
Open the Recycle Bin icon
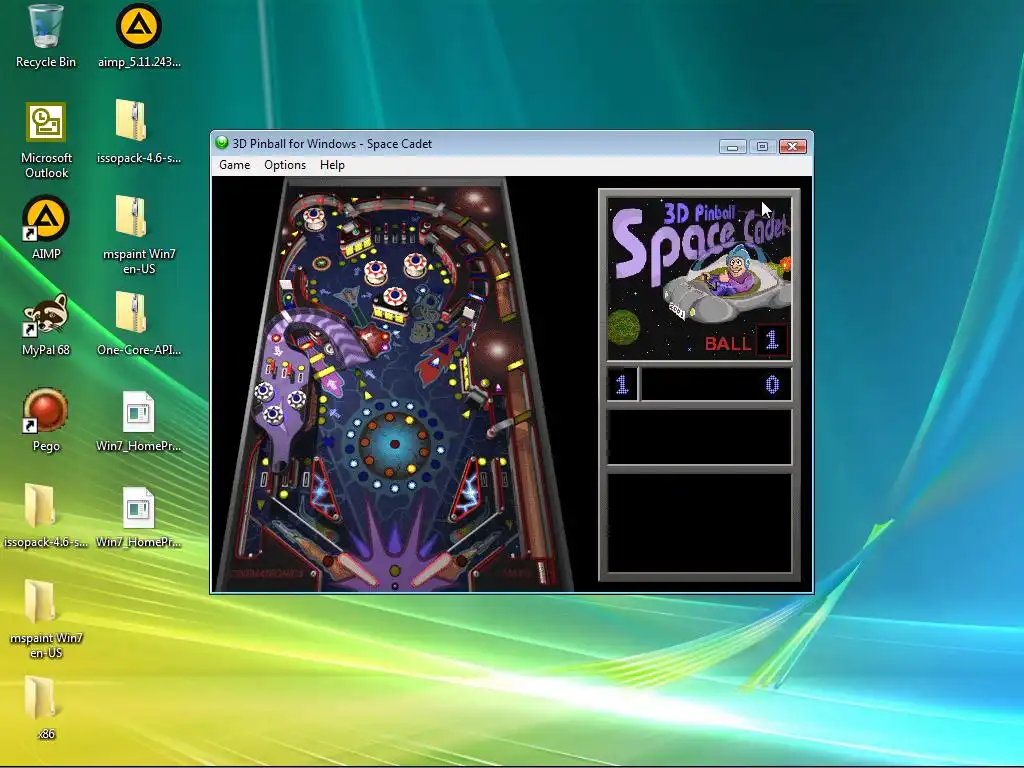(x=46, y=36)
